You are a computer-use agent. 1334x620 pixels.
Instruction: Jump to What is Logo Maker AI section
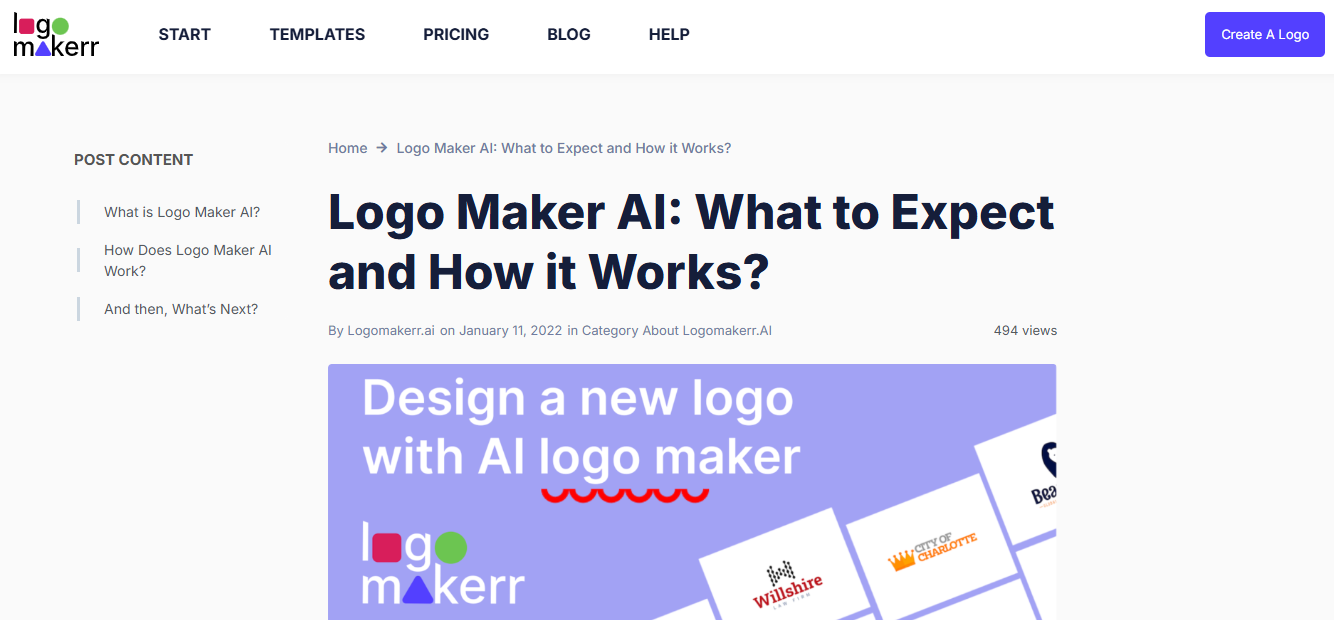tap(182, 212)
